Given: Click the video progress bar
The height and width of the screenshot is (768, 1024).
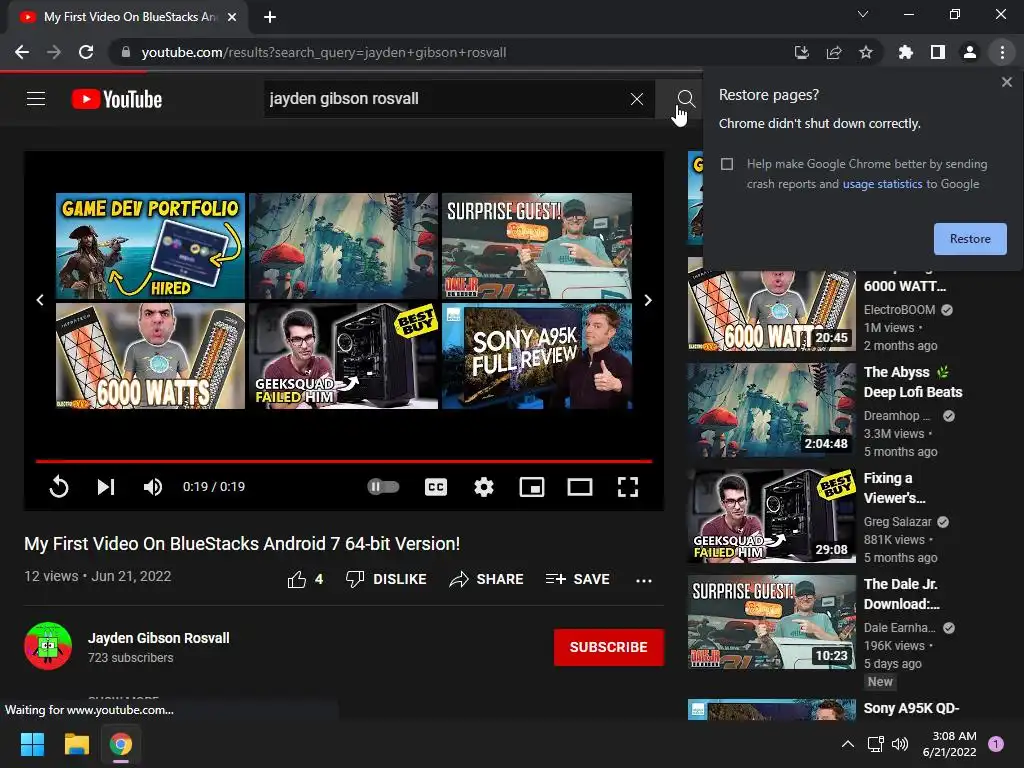Looking at the screenshot, I should [x=344, y=461].
